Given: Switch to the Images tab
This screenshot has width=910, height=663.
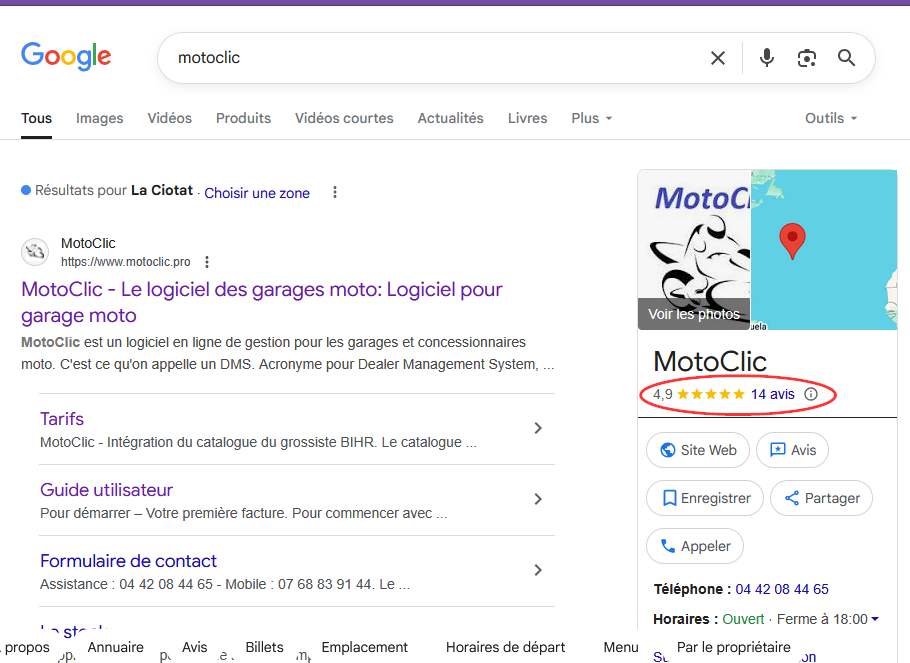Looking at the screenshot, I should tap(100, 118).
